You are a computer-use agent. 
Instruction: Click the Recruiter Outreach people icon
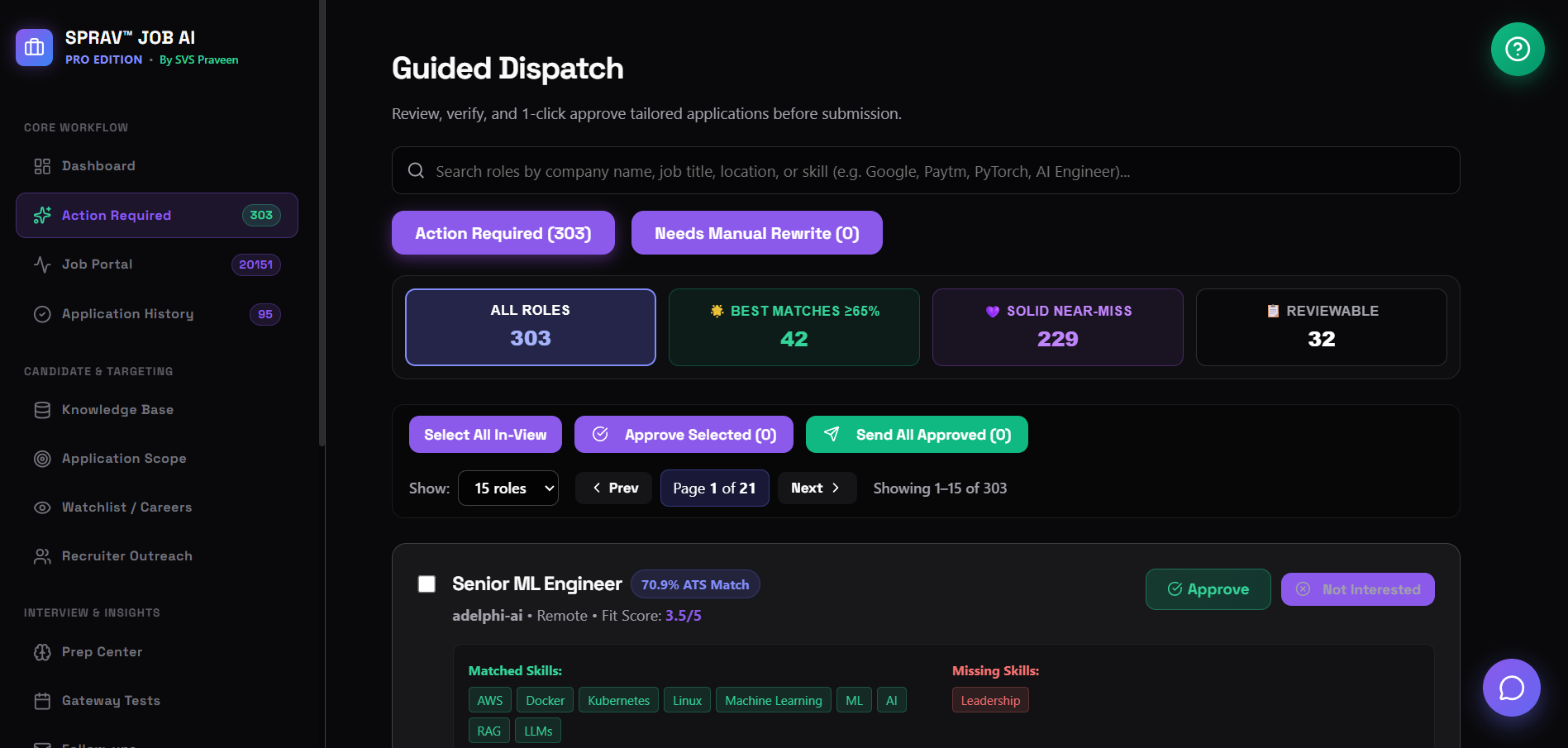42,556
